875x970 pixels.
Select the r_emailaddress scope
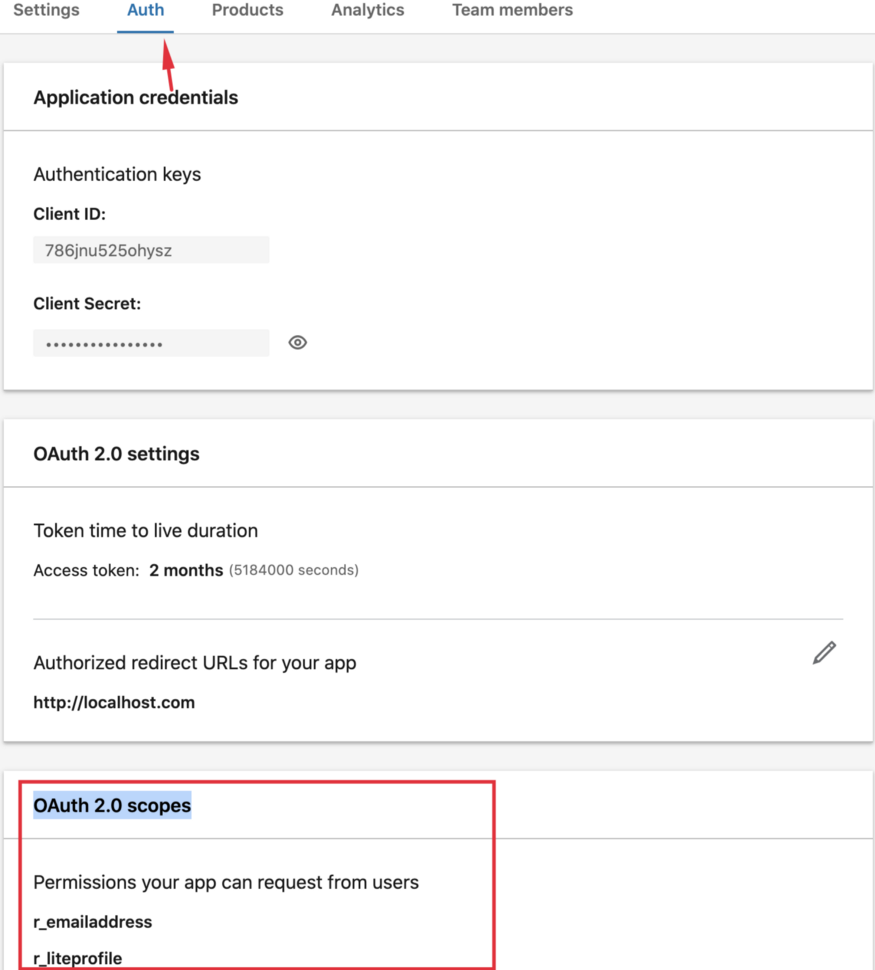[x=92, y=922]
